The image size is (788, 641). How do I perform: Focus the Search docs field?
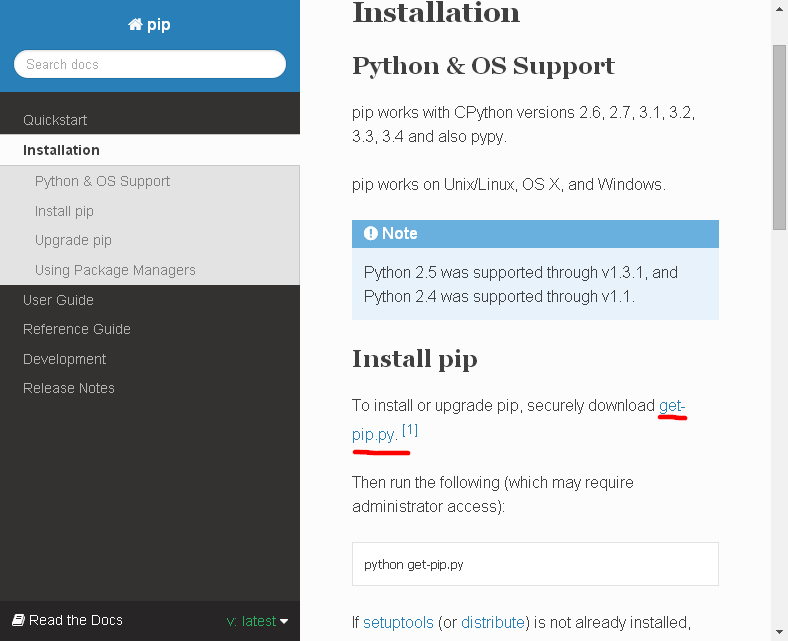click(x=150, y=64)
